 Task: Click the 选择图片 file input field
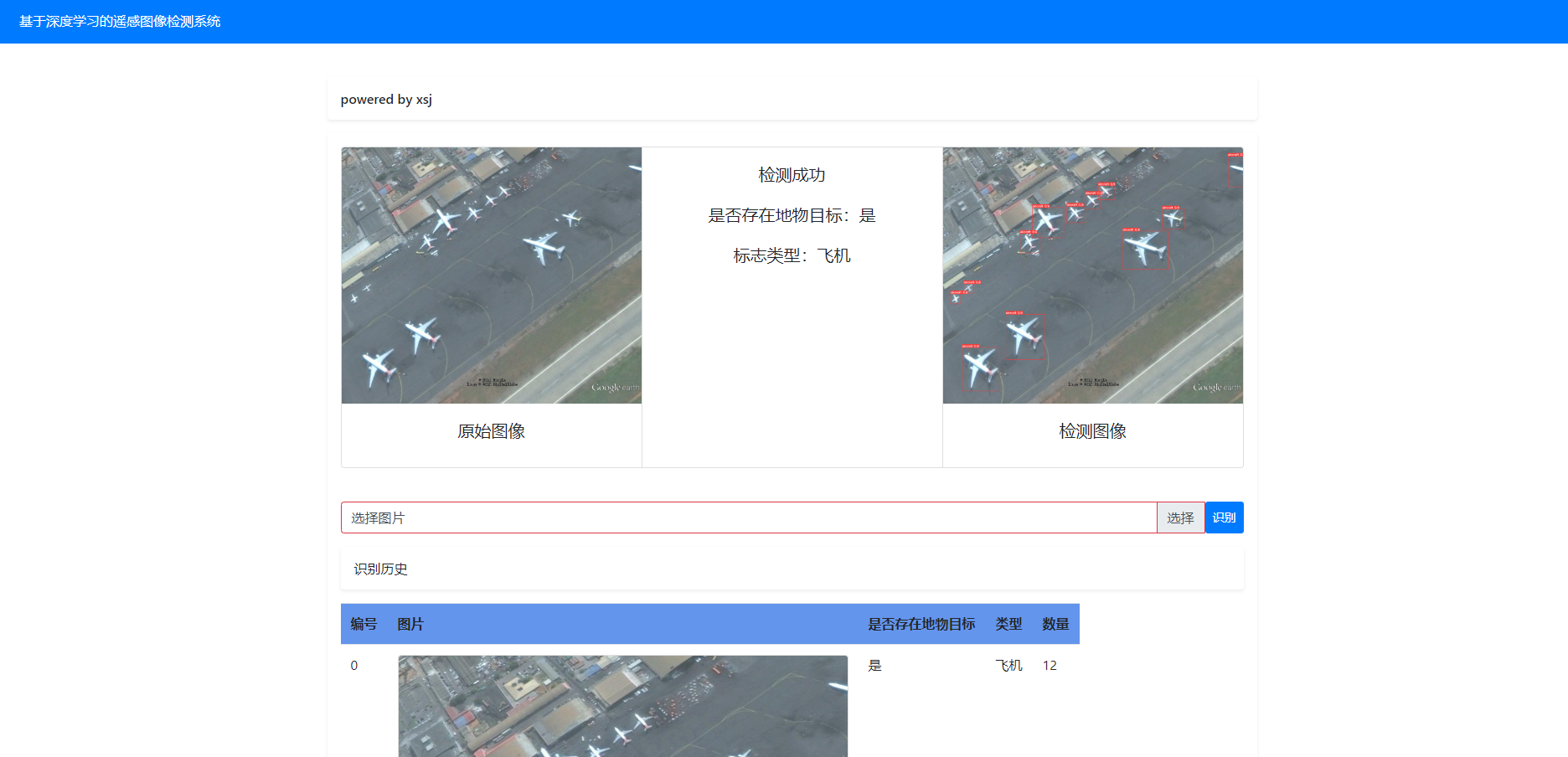point(749,518)
